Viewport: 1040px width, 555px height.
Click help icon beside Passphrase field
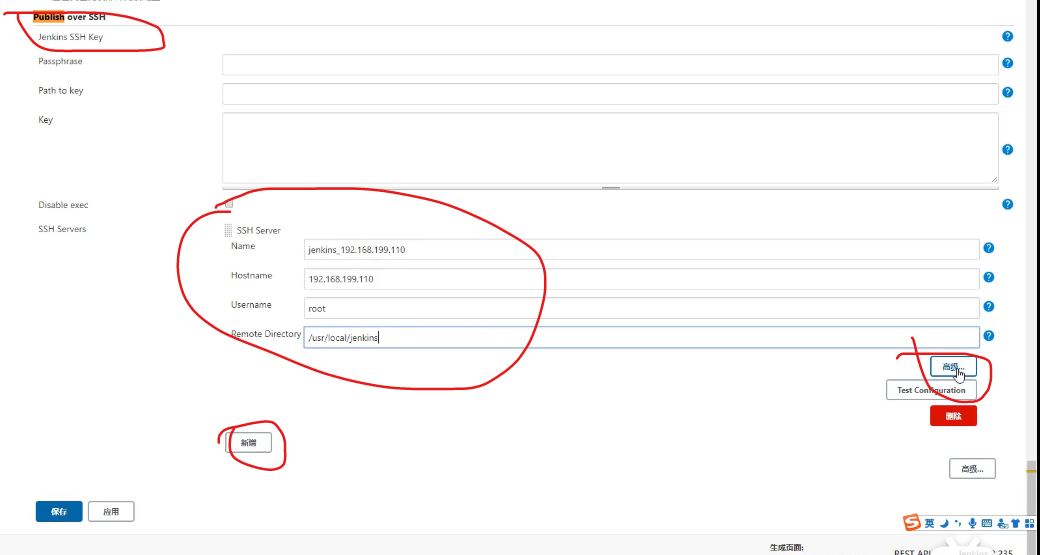[x=1006, y=64]
